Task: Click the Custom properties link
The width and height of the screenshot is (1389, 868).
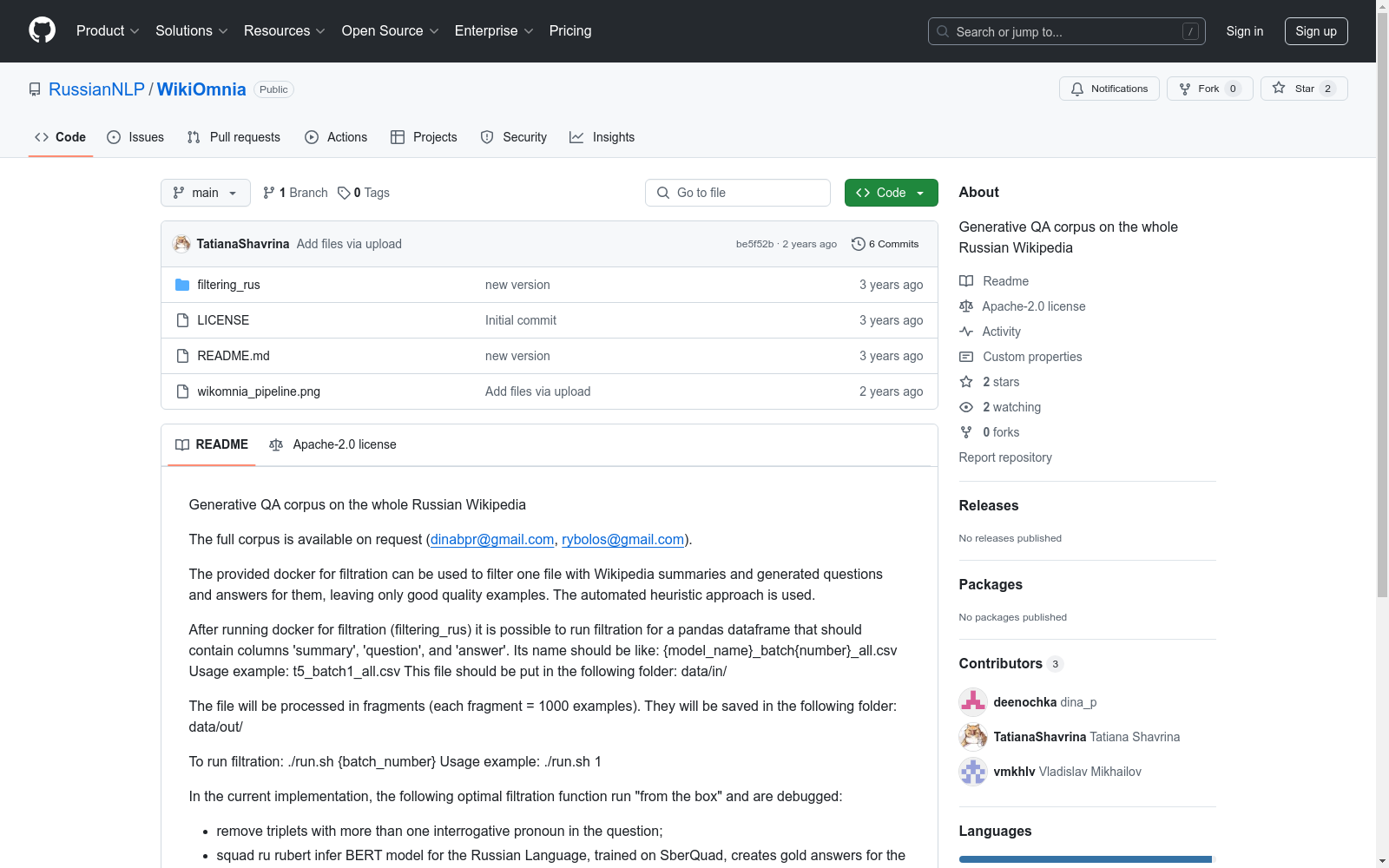Action: point(1032,357)
